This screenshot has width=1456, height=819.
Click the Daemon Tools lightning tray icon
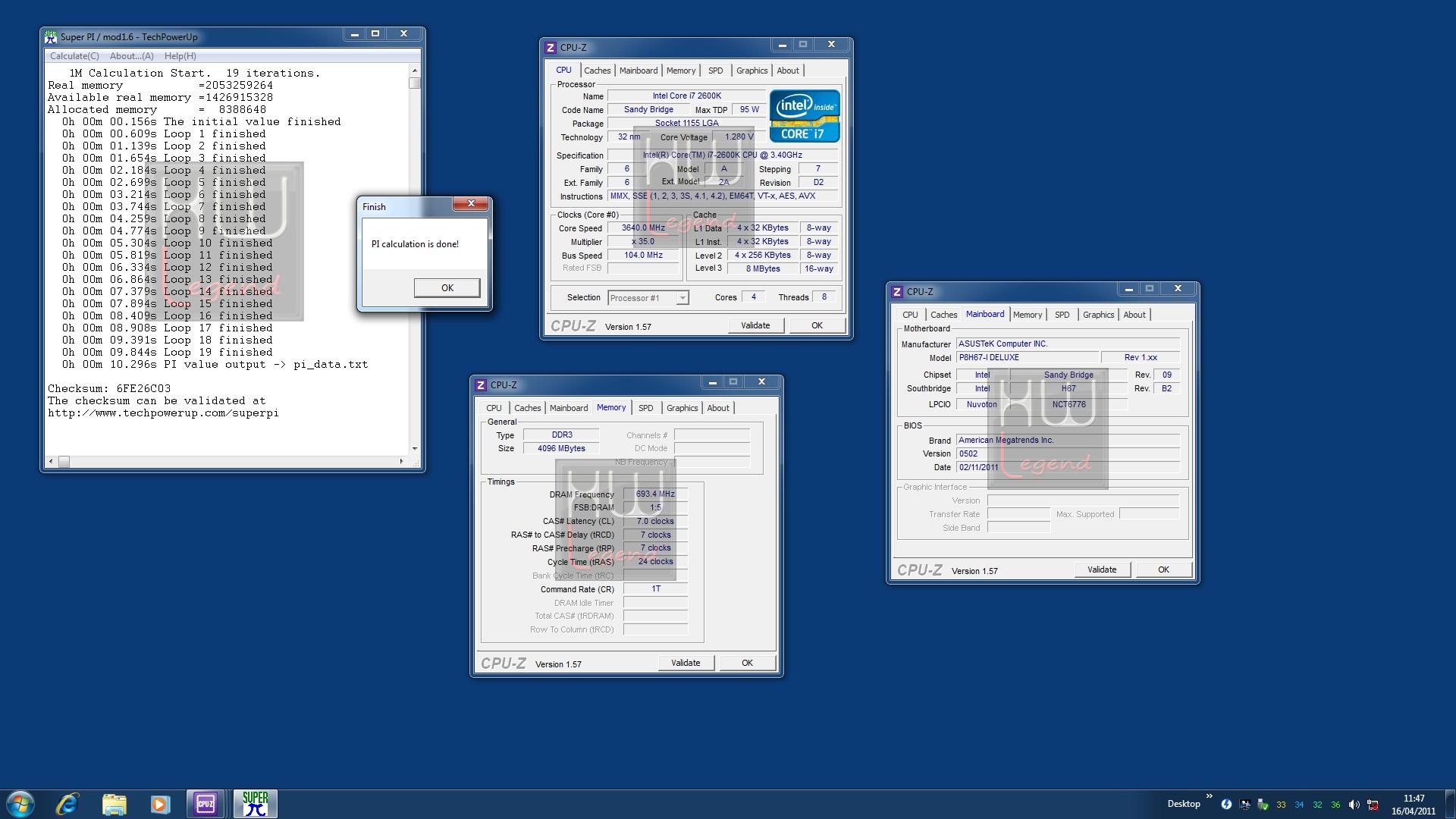coord(1226,805)
